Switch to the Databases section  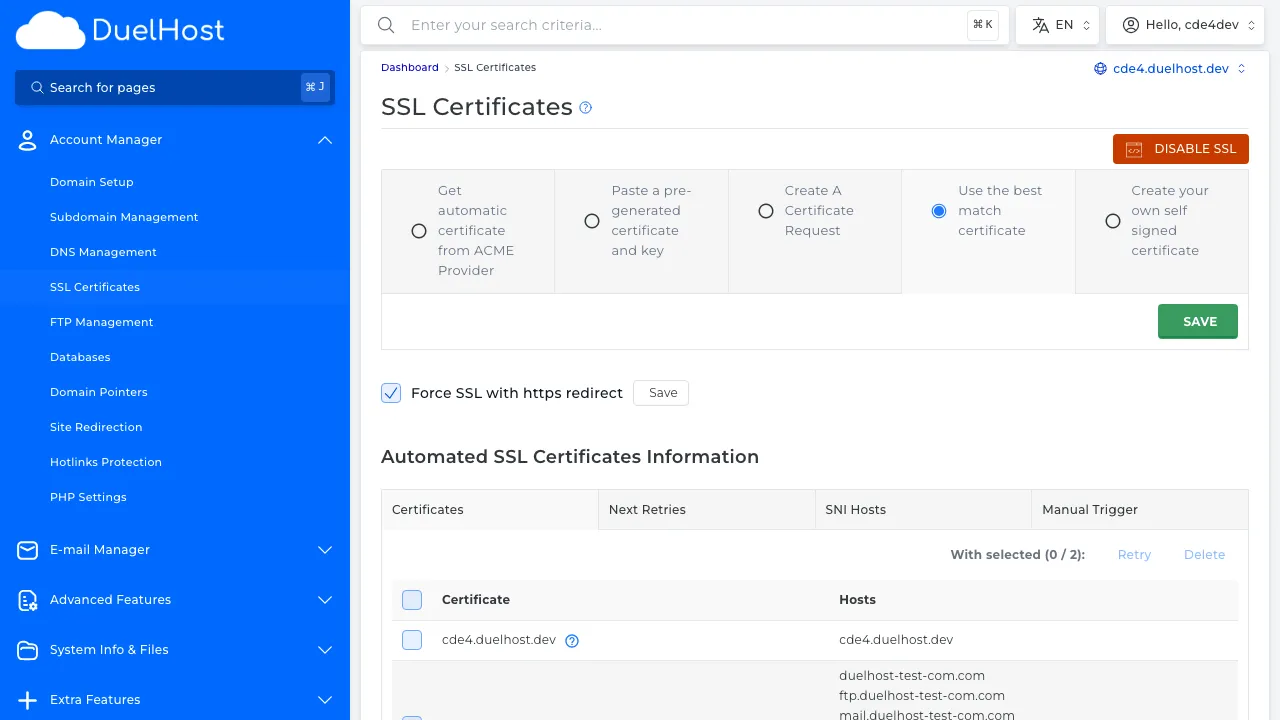tap(79, 357)
